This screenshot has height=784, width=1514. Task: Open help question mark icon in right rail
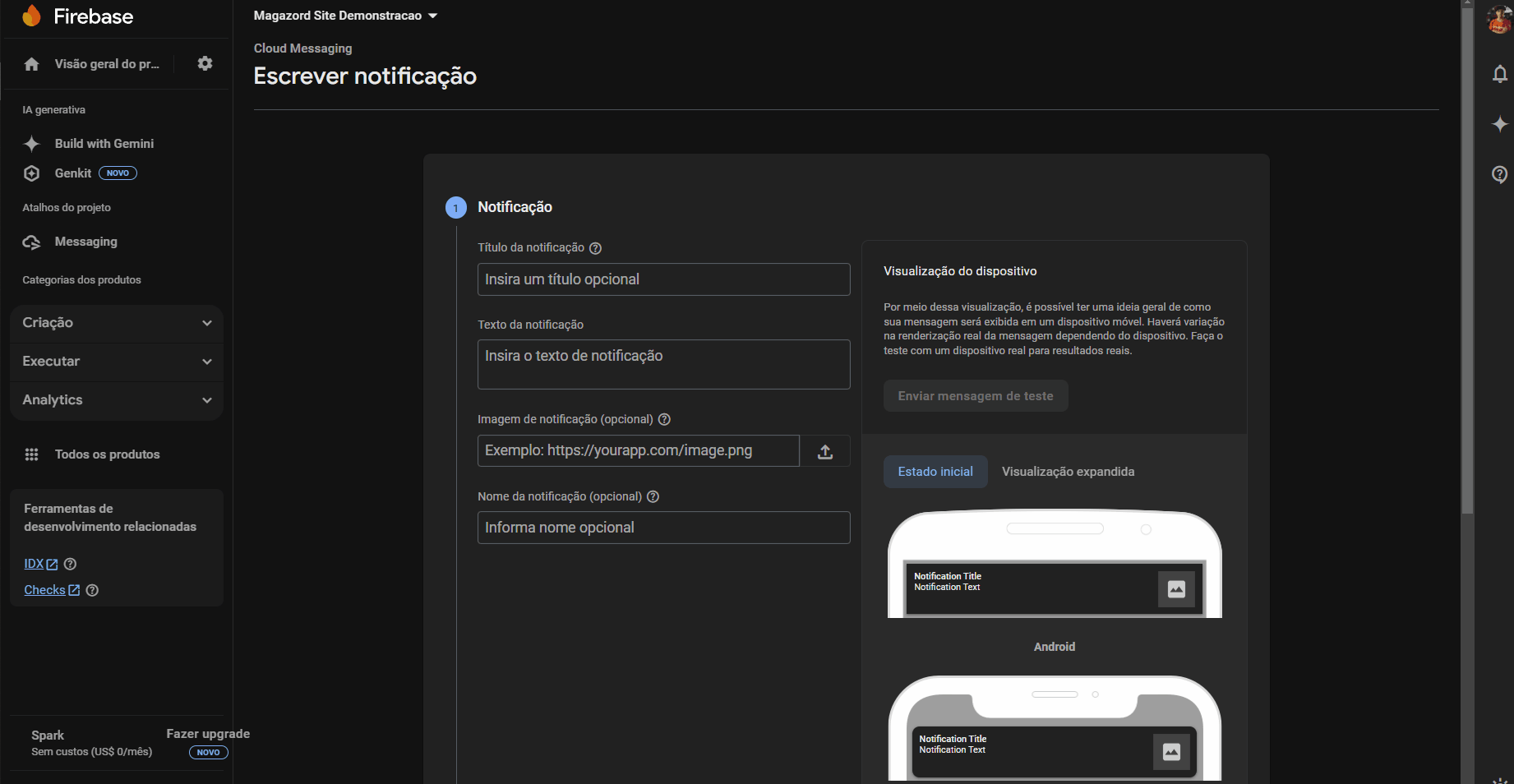tap(1500, 174)
